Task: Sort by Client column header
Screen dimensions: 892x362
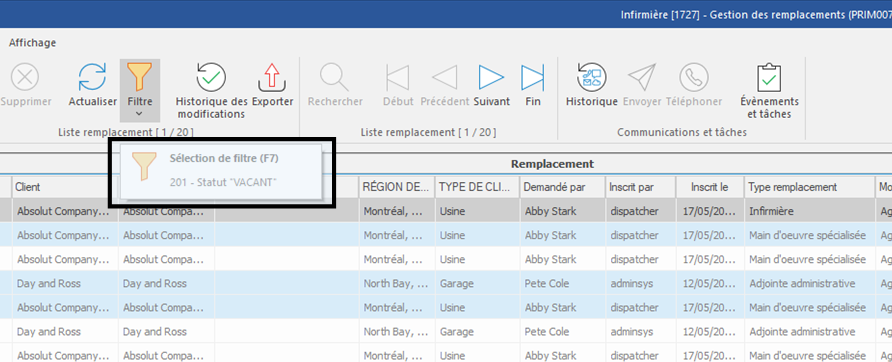Action: [65, 187]
